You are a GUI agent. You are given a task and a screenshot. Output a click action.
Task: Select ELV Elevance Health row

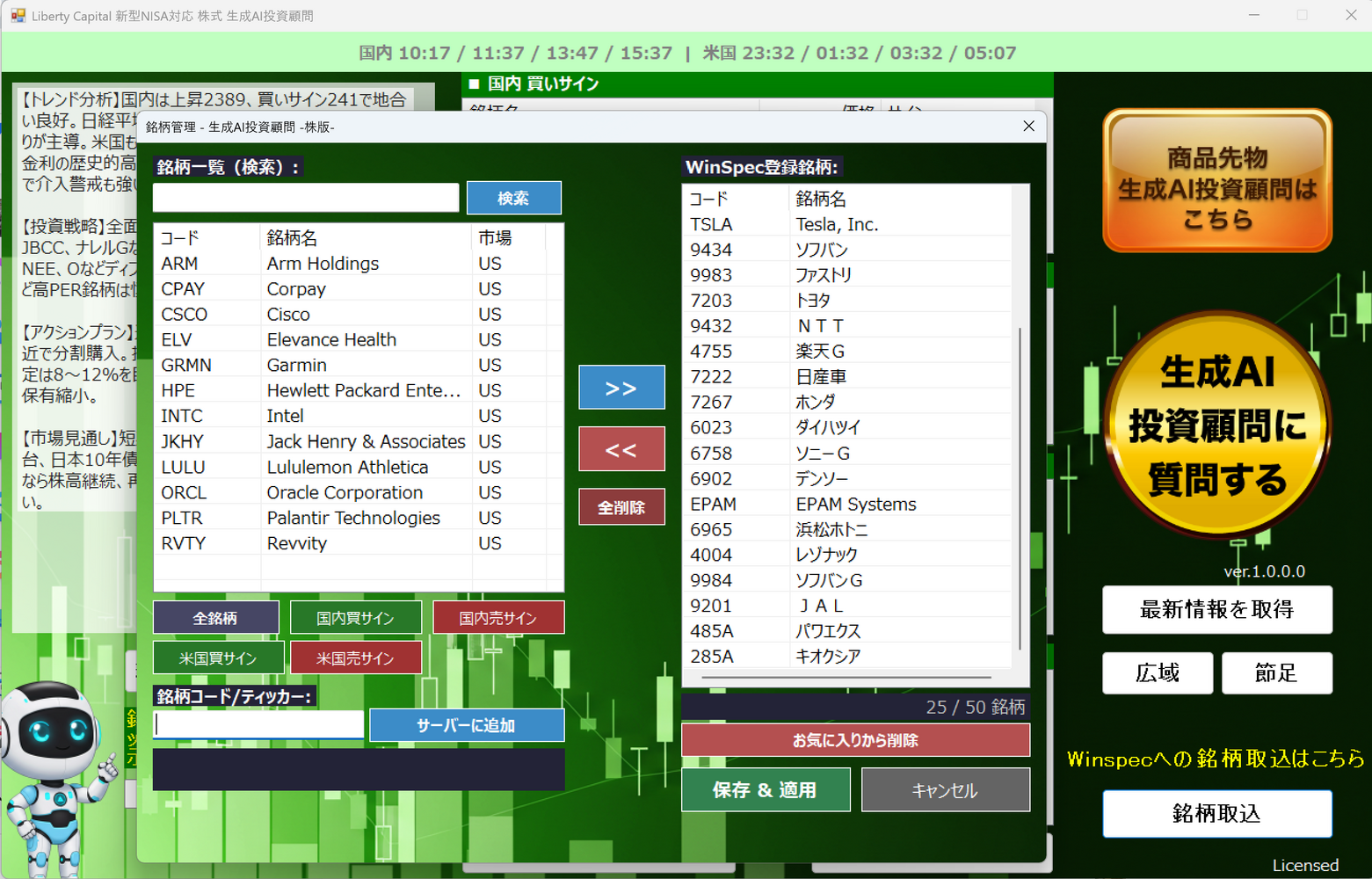359,340
